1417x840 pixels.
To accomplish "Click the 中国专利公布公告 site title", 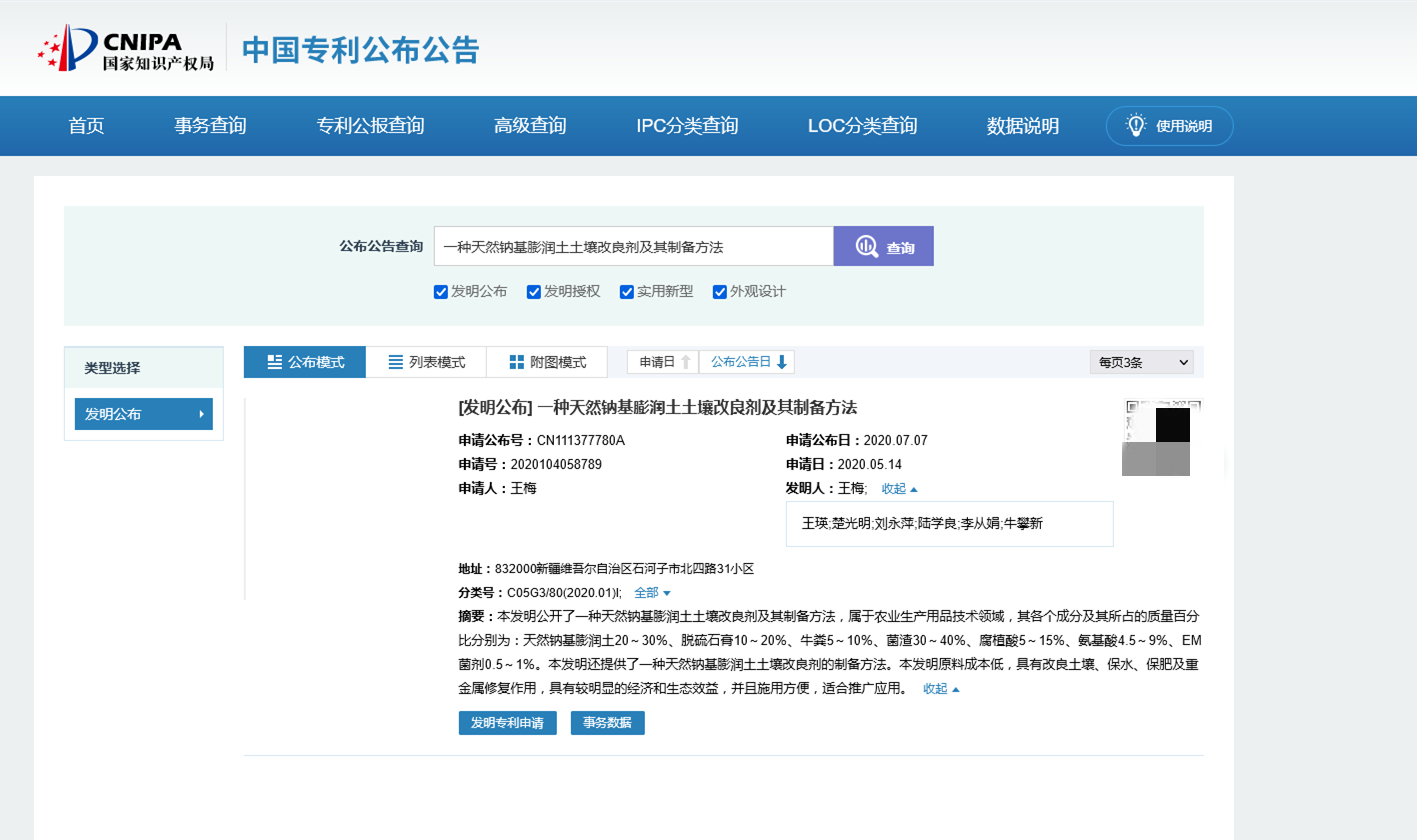I will click(x=361, y=49).
